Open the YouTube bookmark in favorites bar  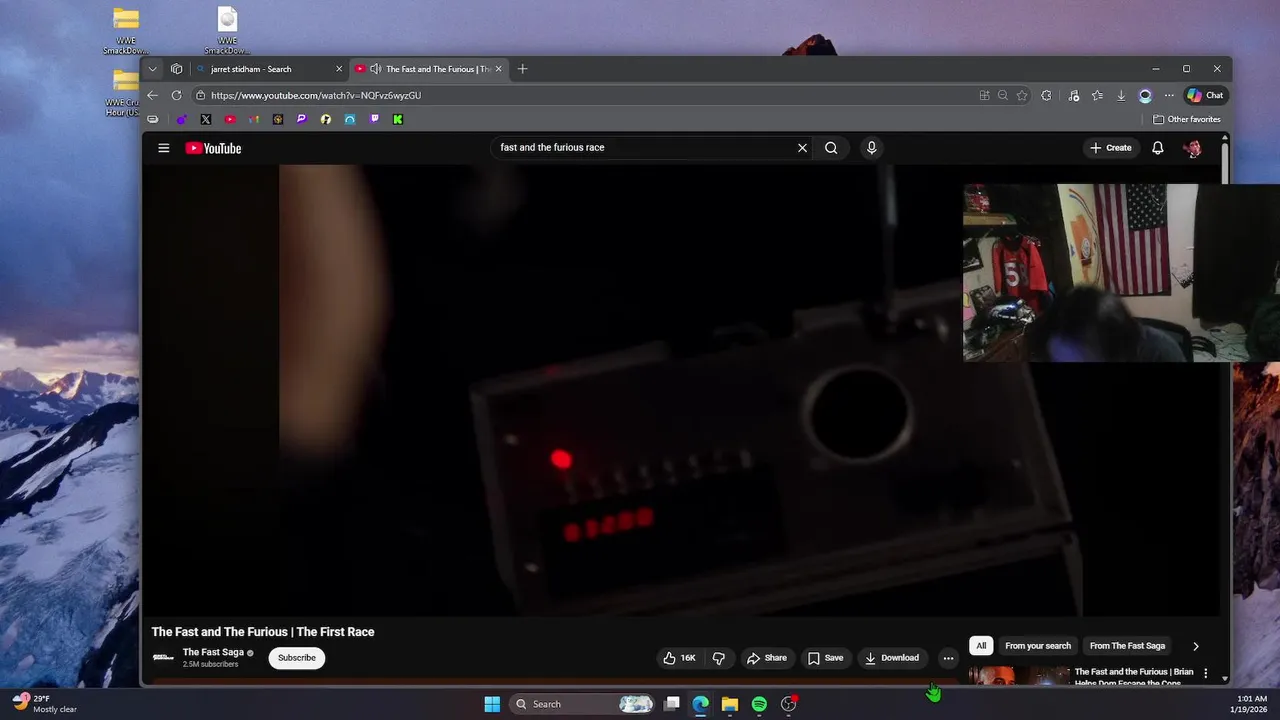[x=230, y=119]
